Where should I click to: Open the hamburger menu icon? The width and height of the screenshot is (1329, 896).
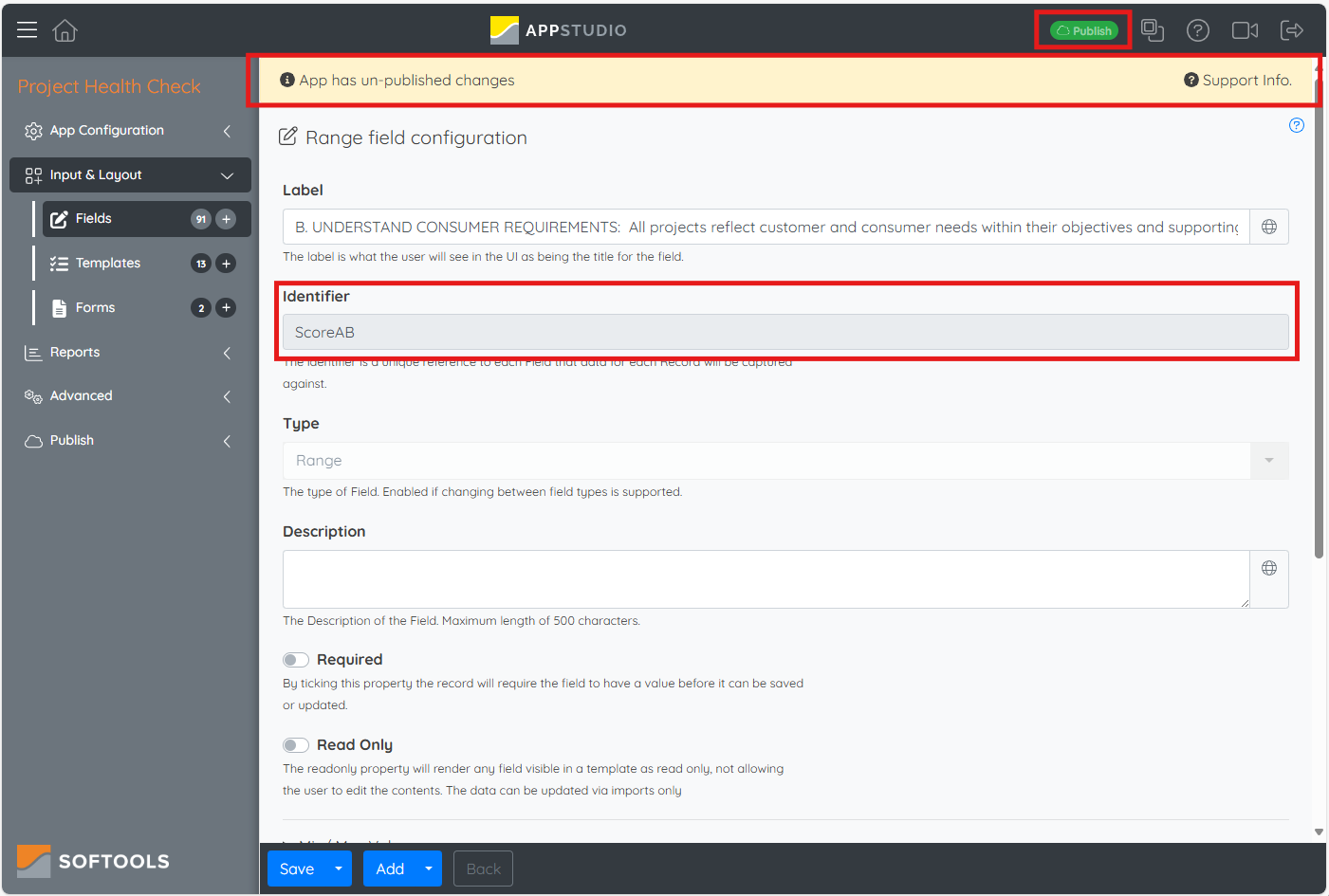pos(27,30)
